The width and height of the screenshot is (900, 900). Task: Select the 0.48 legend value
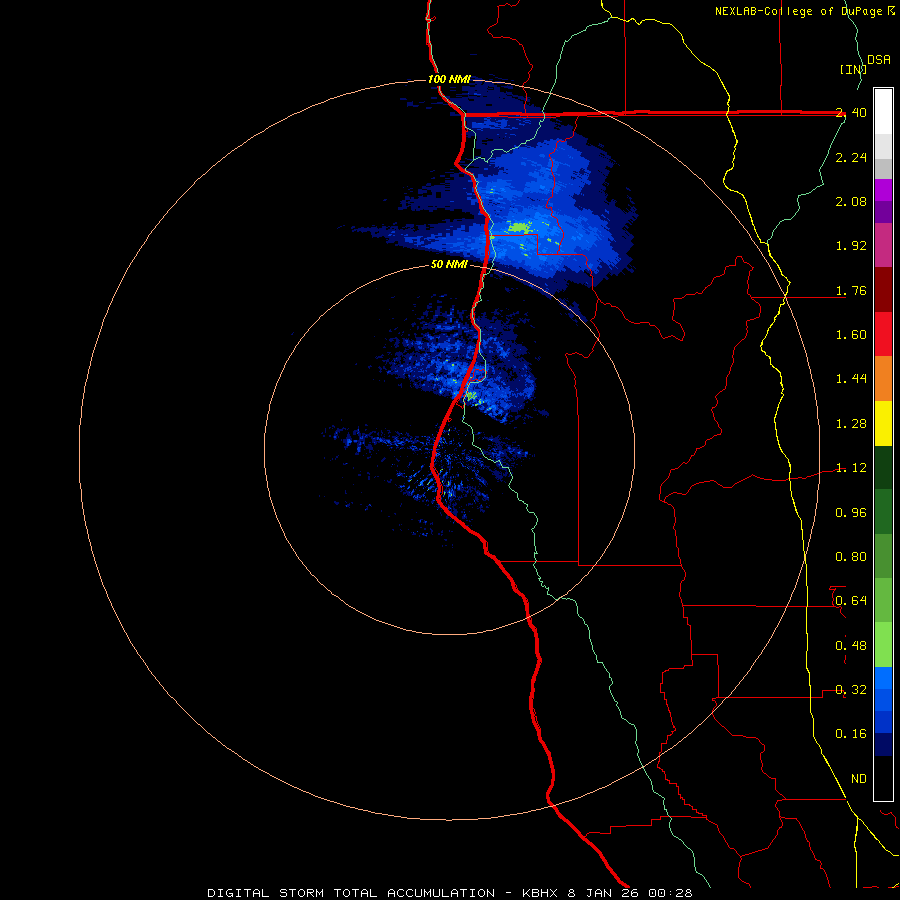point(851,646)
